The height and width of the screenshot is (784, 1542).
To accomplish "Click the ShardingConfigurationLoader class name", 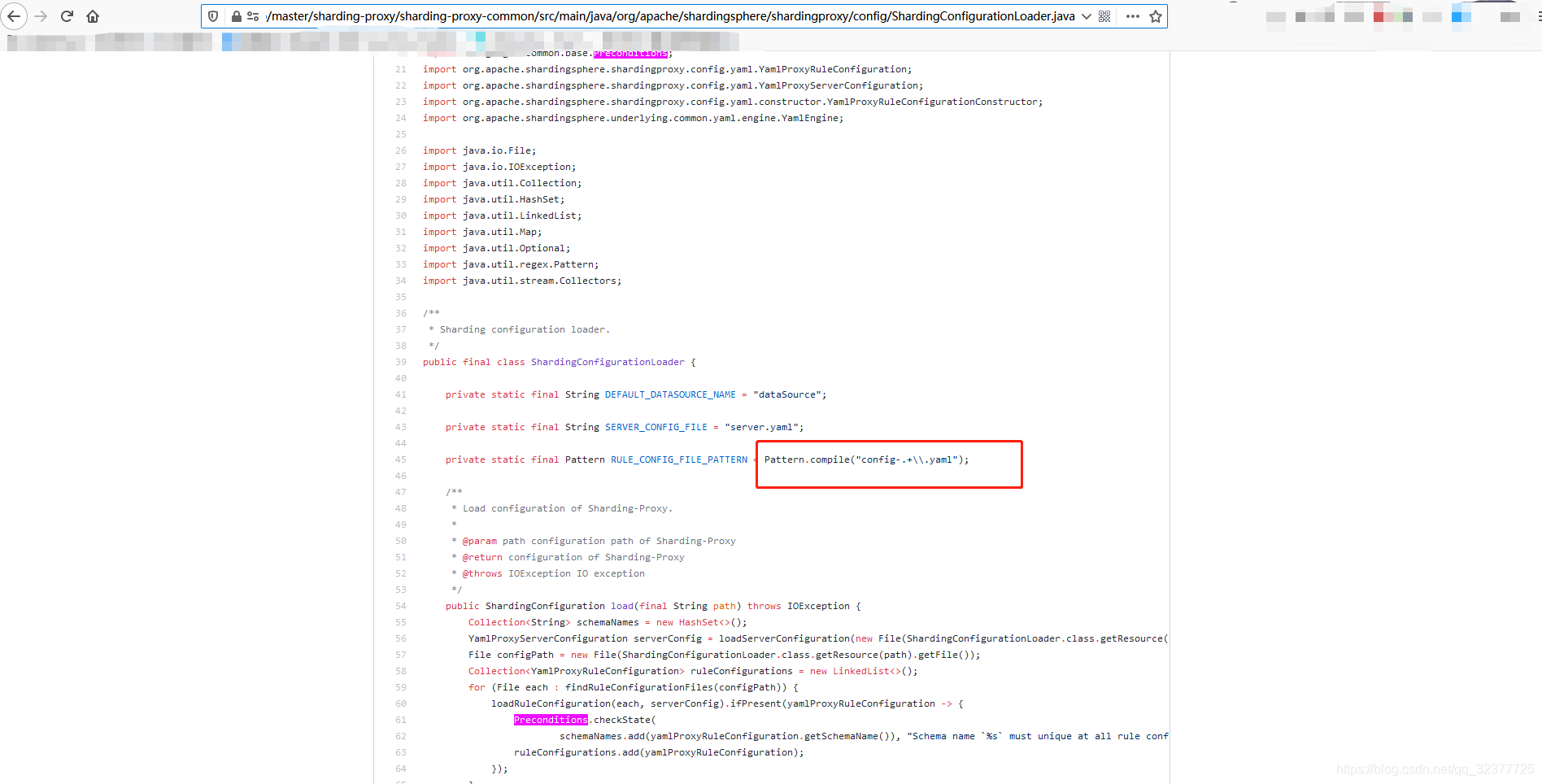I will point(608,362).
